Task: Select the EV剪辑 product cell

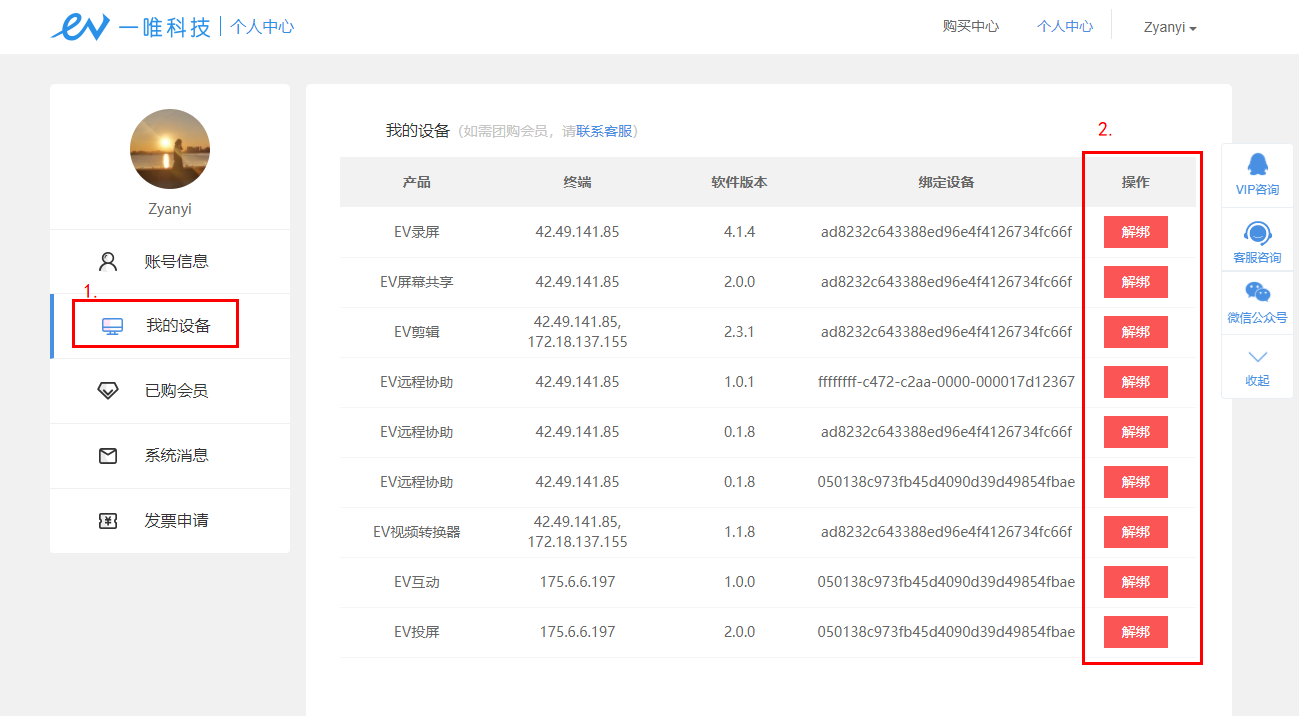Action: (417, 332)
